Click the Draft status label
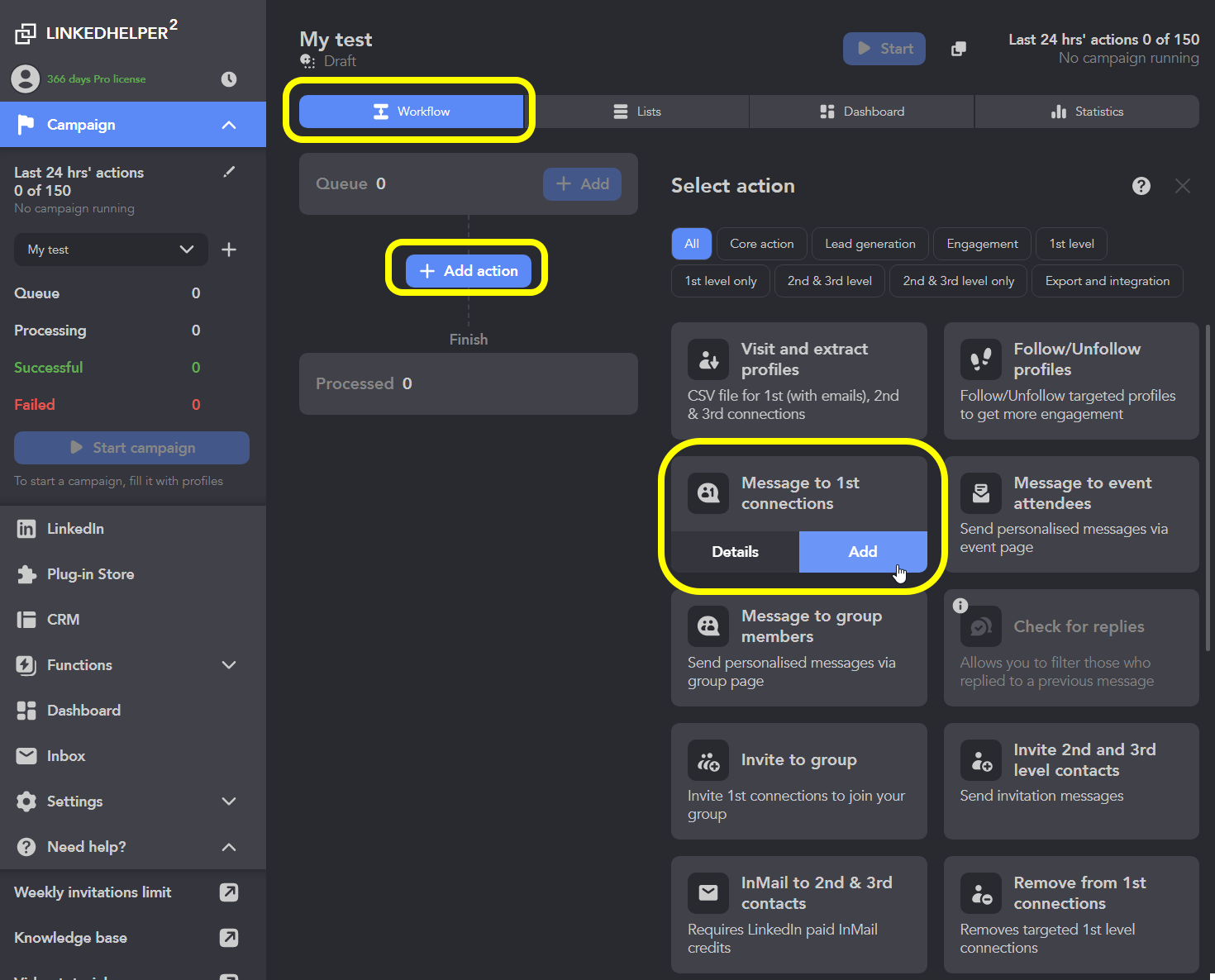1215x980 pixels. 340,61
